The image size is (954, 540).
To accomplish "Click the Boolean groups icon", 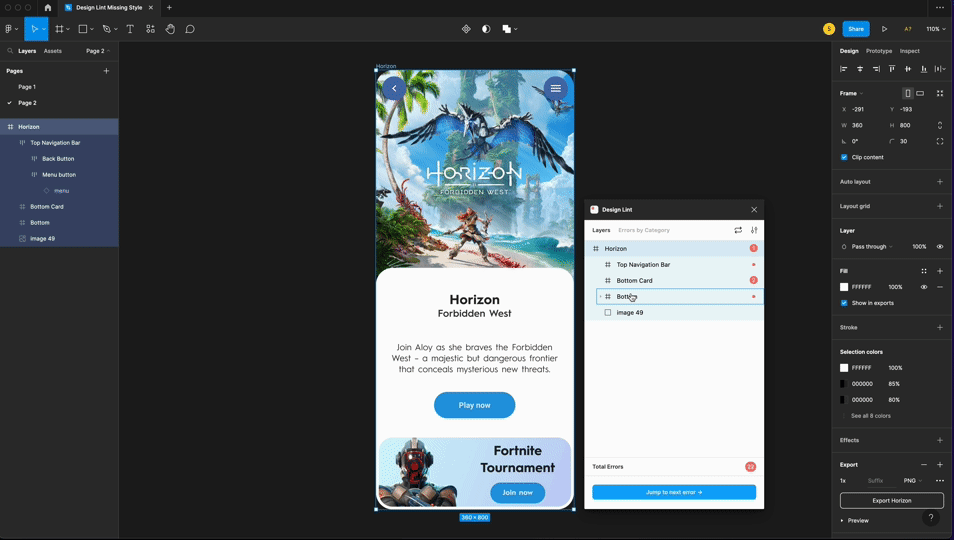I will (506, 29).
